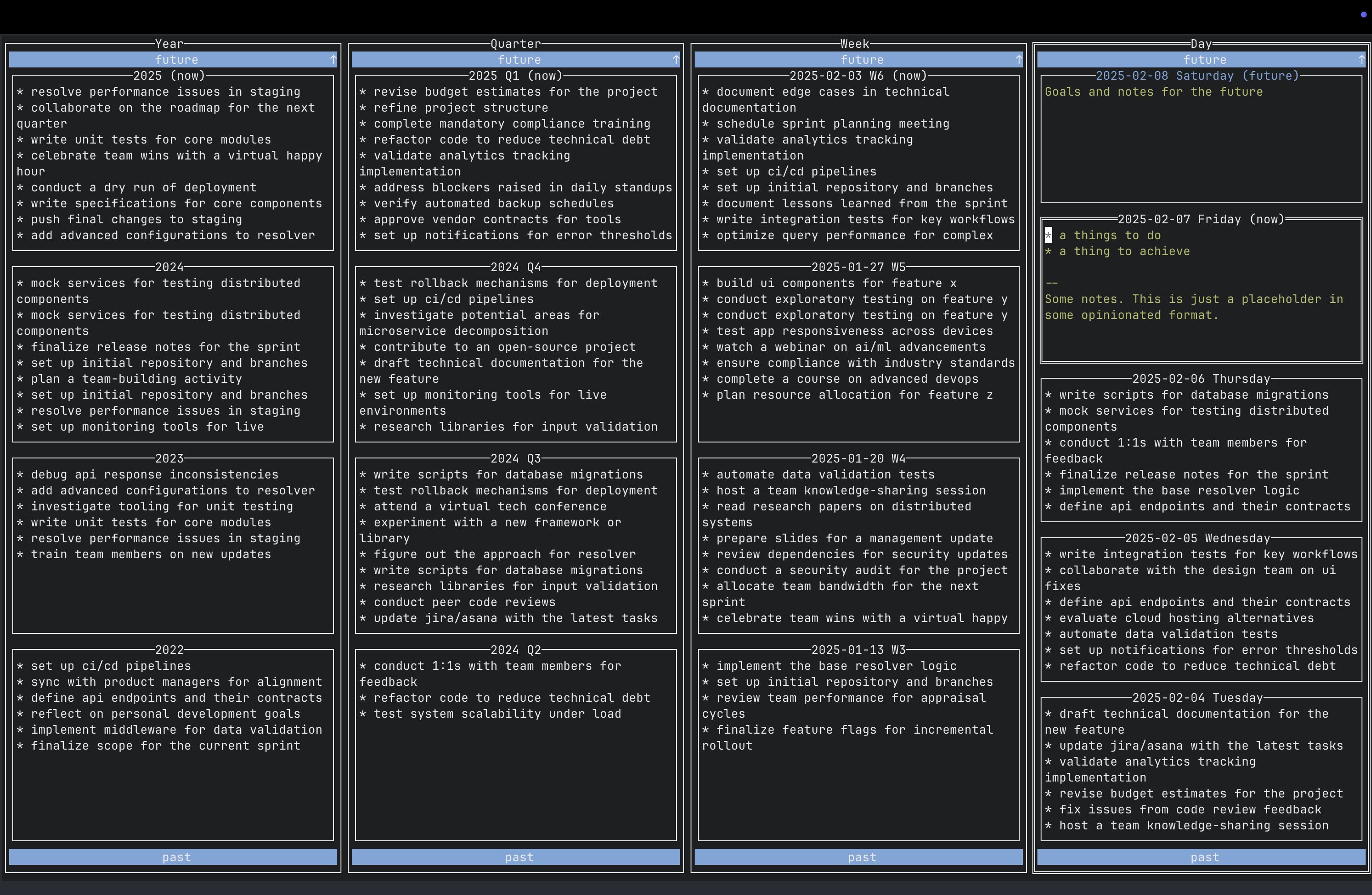1372x895 pixels.
Task: Open the '2025-01-27 W5' week section
Action: coord(857,267)
